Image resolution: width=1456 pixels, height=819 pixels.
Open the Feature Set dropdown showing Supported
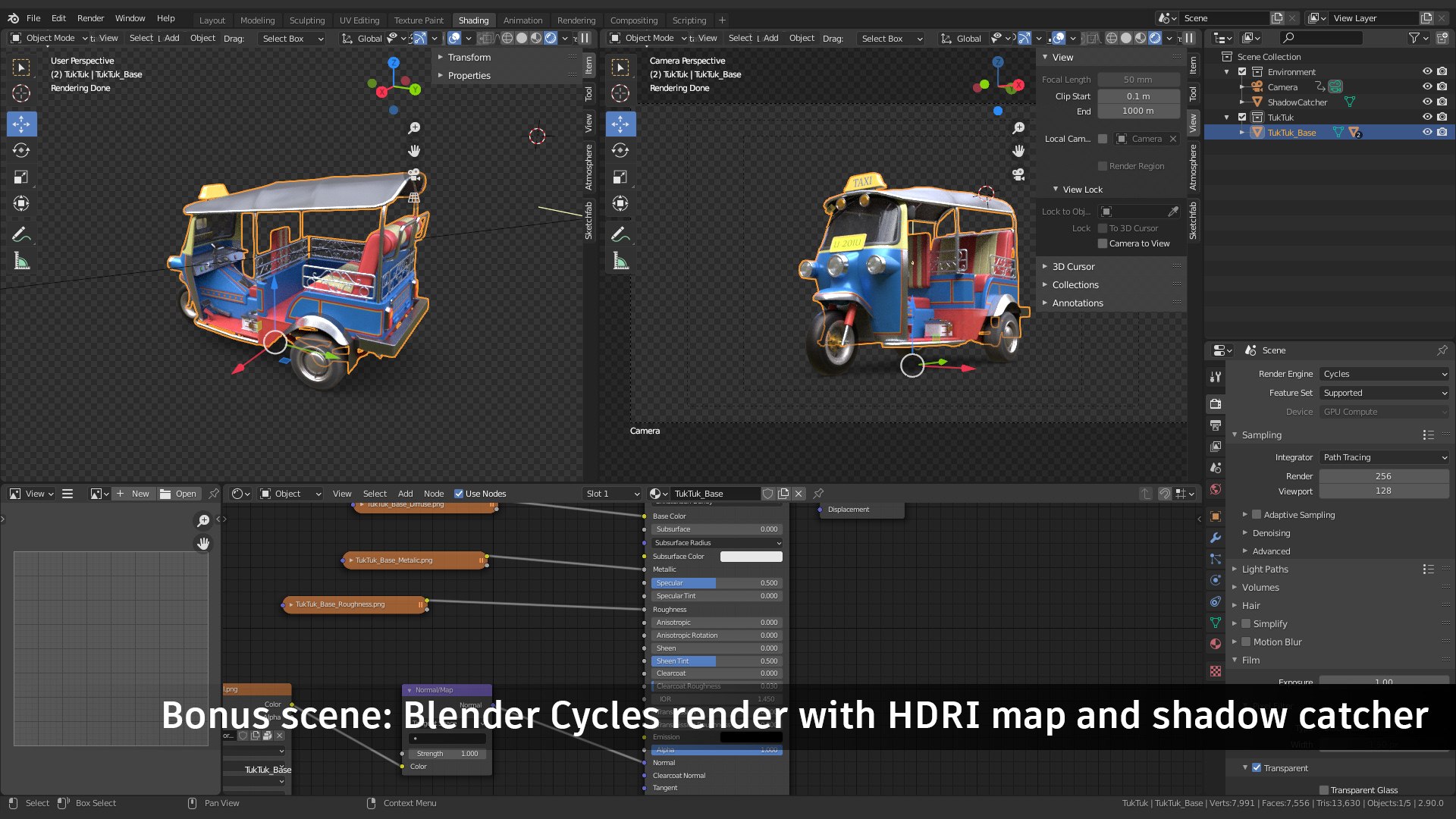click(1385, 393)
